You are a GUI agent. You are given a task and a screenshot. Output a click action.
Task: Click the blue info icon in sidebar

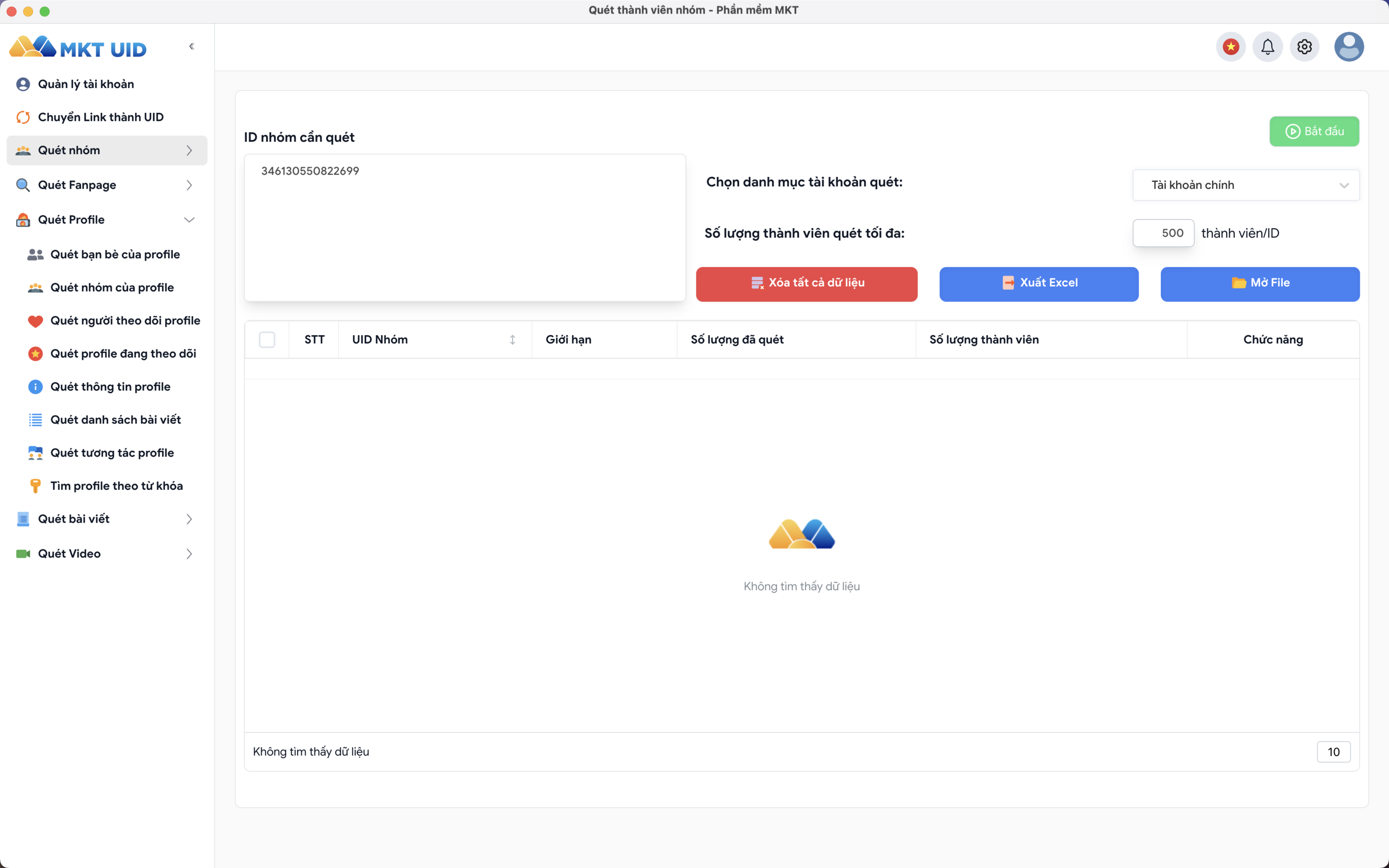(35, 387)
